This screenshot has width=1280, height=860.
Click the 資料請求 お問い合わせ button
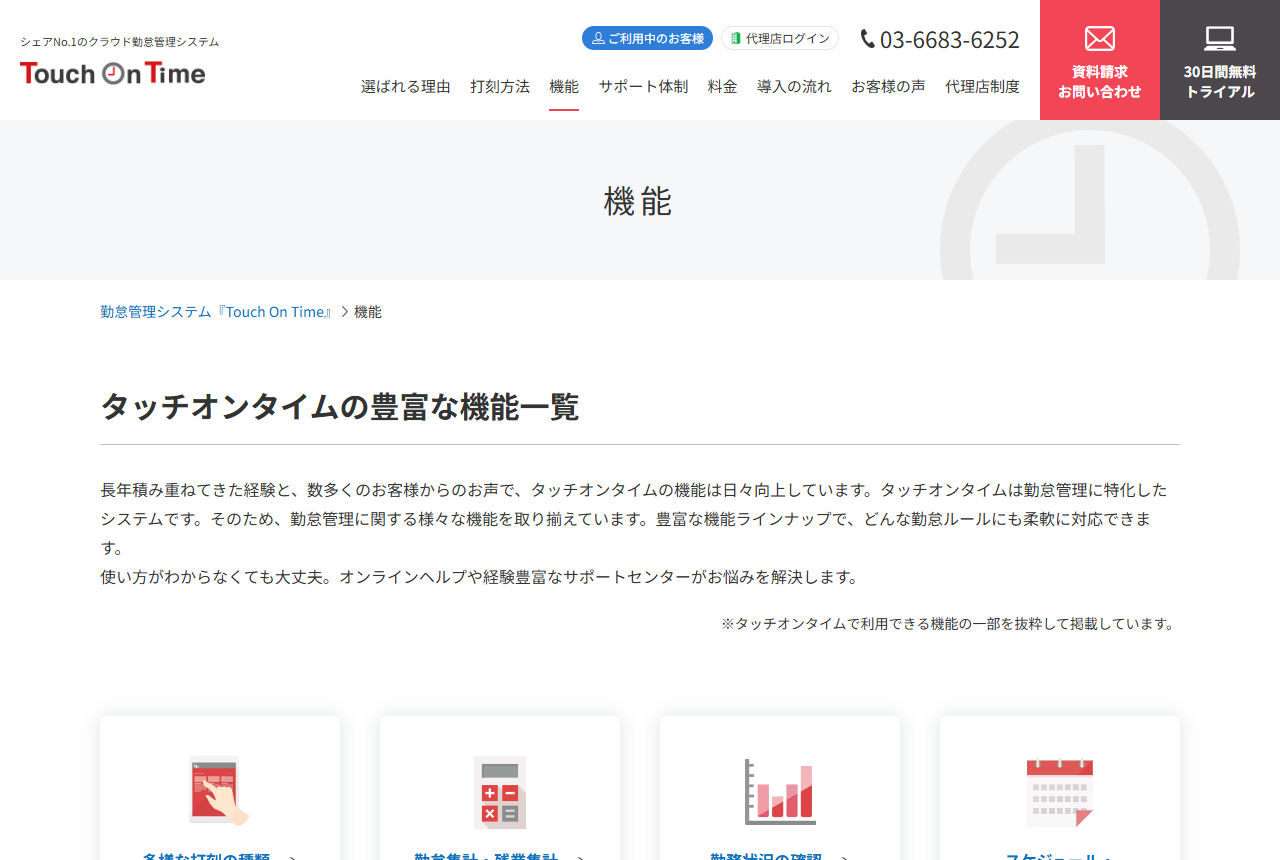tap(1100, 60)
